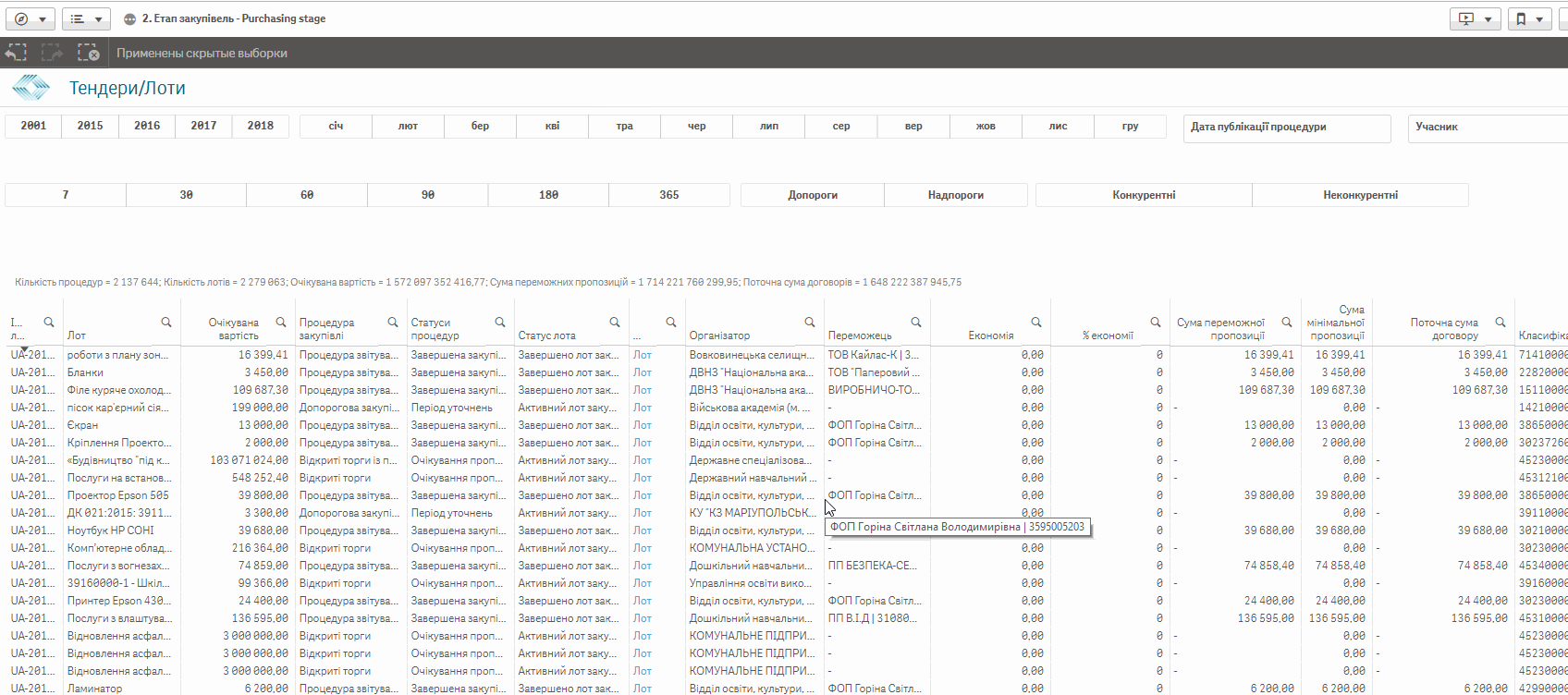Open search for Переможець column
Image resolution: width=1568 pixels, height=695 pixels.
click(916, 323)
